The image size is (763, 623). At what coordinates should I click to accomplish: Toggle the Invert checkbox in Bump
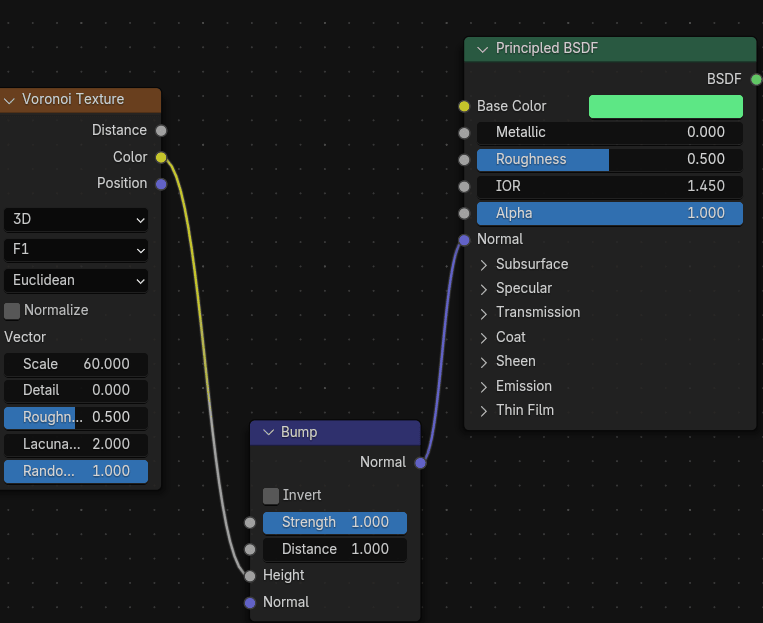tap(271, 495)
